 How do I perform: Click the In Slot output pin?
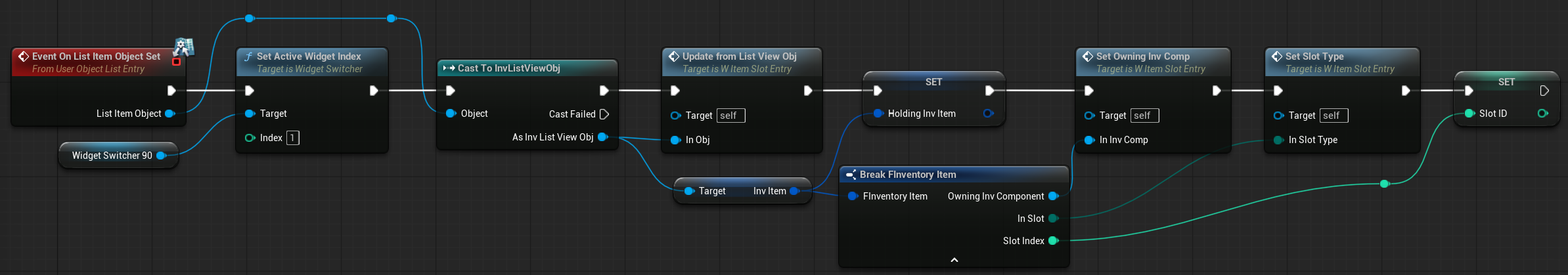(1053, 219)
